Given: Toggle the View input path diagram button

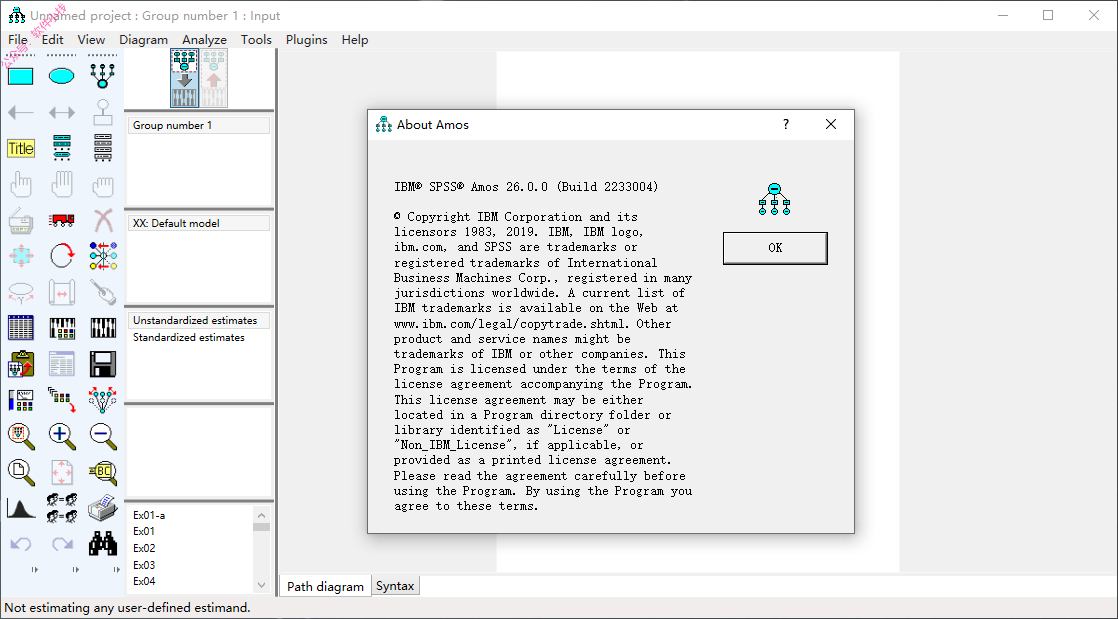Looking at the screenshot, I should point(184,78).
